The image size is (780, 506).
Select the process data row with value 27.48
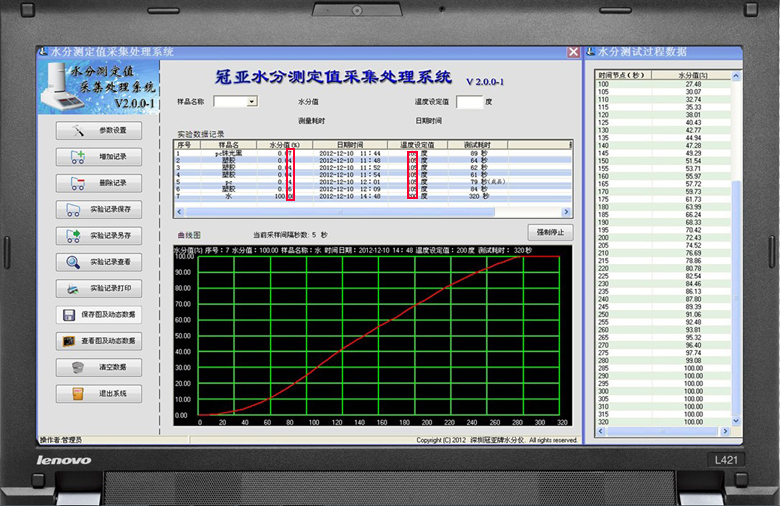coord(664,84)
